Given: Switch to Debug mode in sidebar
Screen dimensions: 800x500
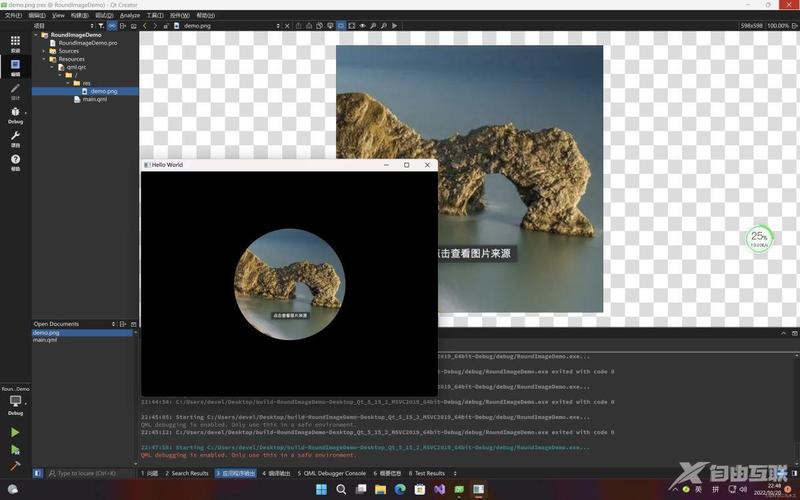Looking at the screenshot, I should pyautogui.click(x=15, y=115).
